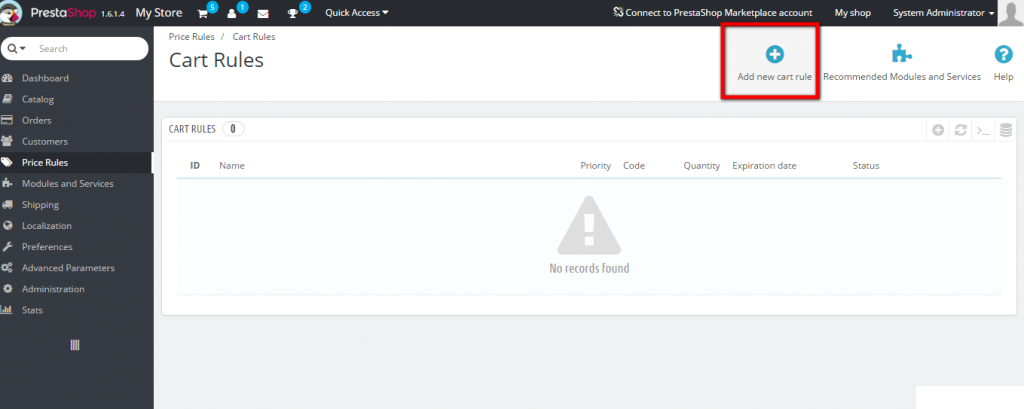Screen dimensions: 1024x409
Task: Click the Administration gear icon
Action: [x=7, y=289]
